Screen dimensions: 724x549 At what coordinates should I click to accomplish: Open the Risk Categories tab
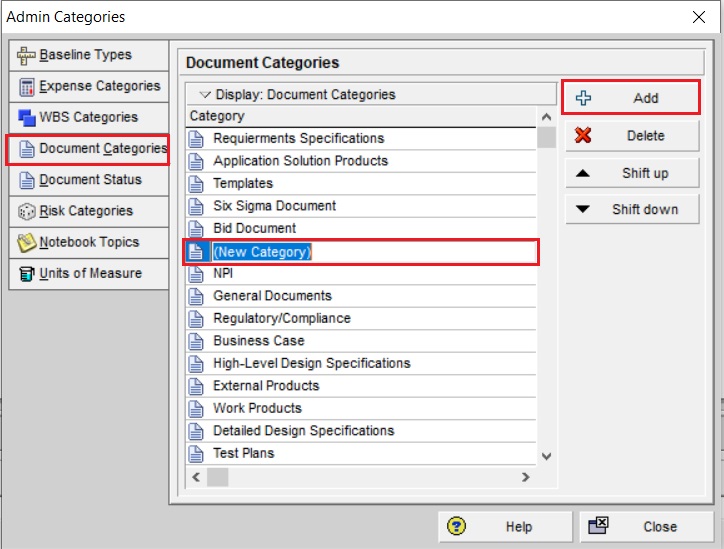tap(86, 211)
